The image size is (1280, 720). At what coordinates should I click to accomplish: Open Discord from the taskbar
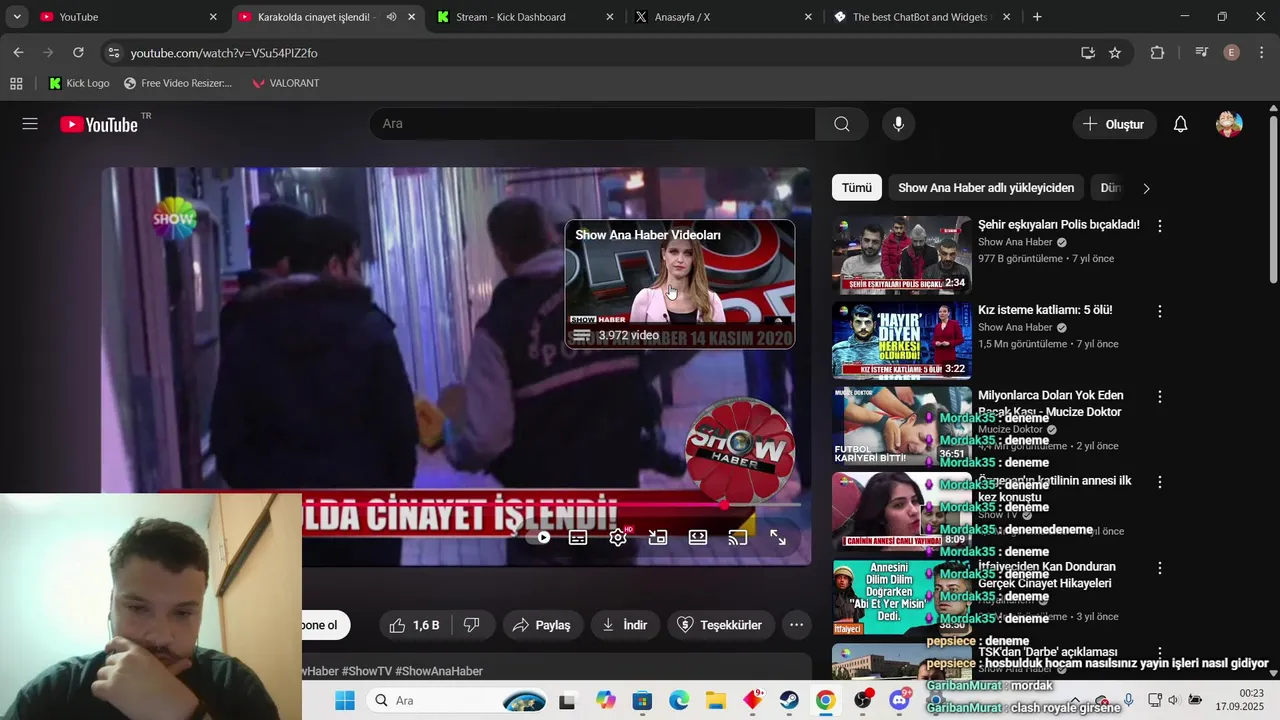(x=899, y=700)
